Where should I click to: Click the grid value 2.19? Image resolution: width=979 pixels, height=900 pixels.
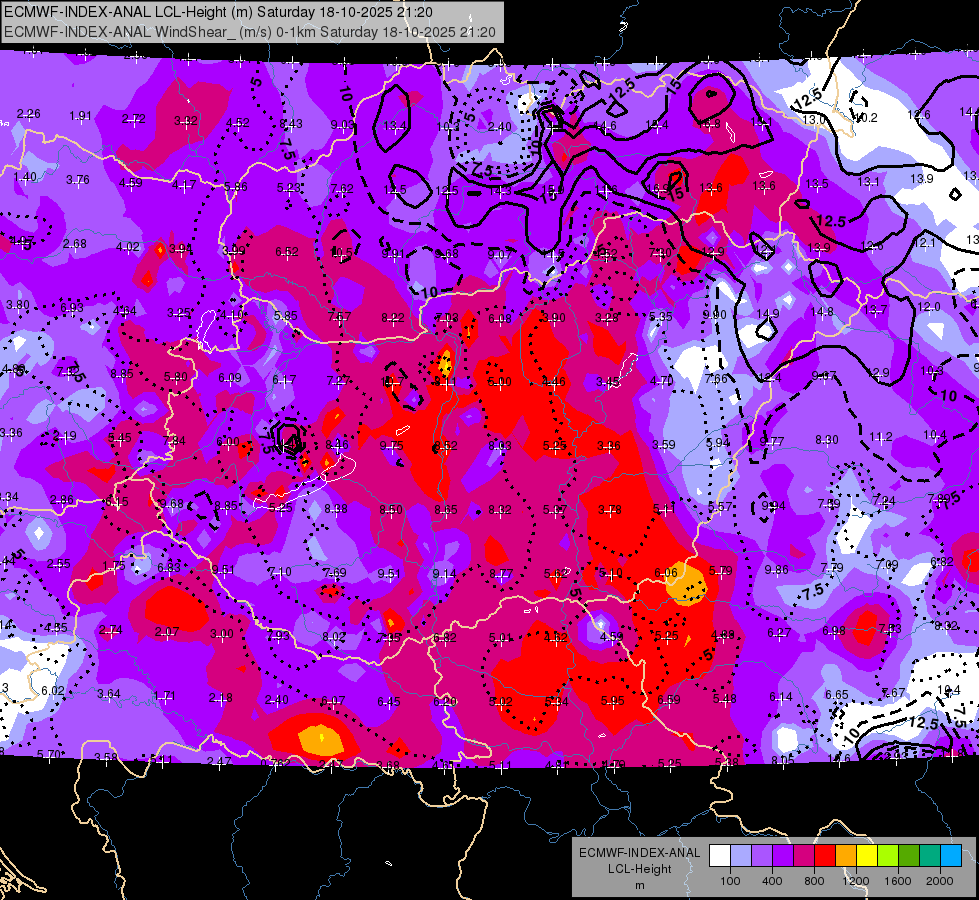[x=65, y=435]
